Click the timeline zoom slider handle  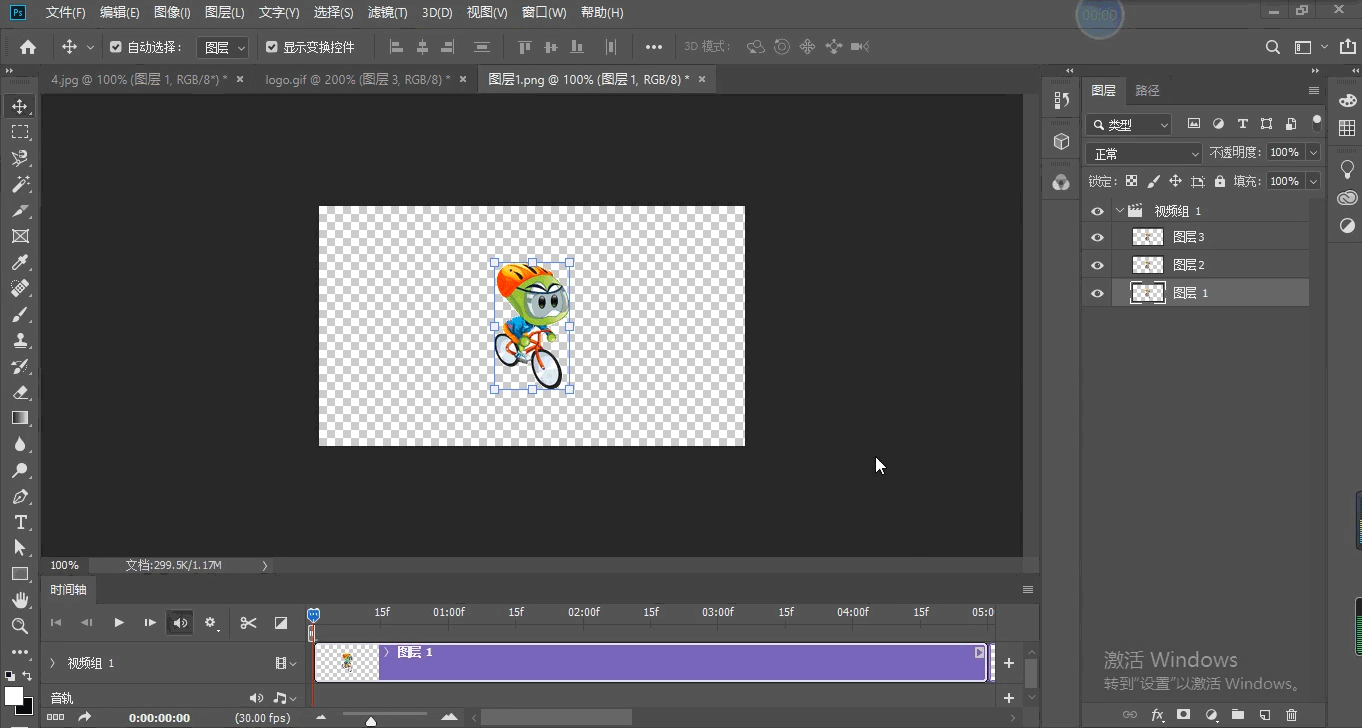point(371,721)
